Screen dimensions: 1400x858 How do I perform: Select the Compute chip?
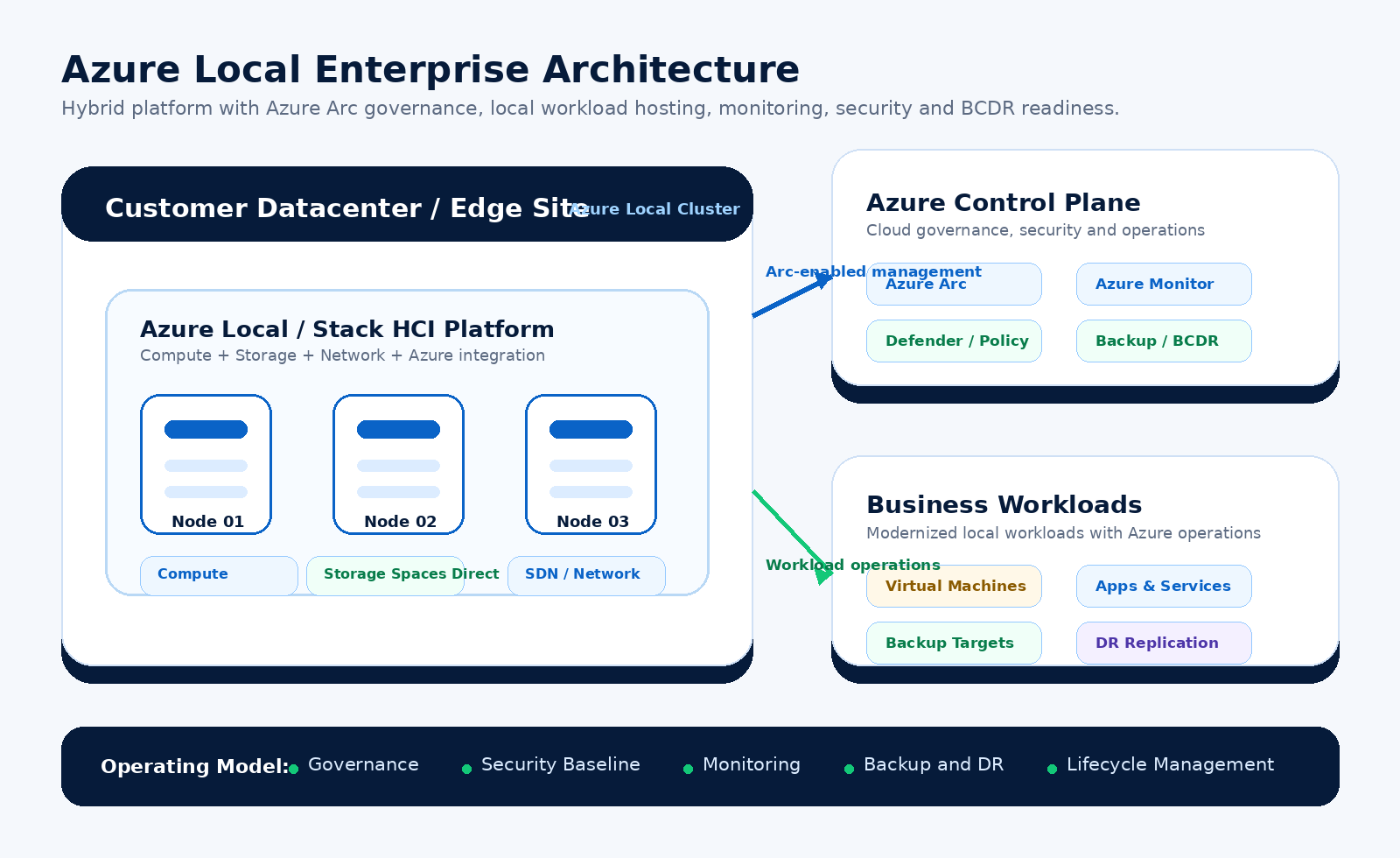(x=219, y=575)
